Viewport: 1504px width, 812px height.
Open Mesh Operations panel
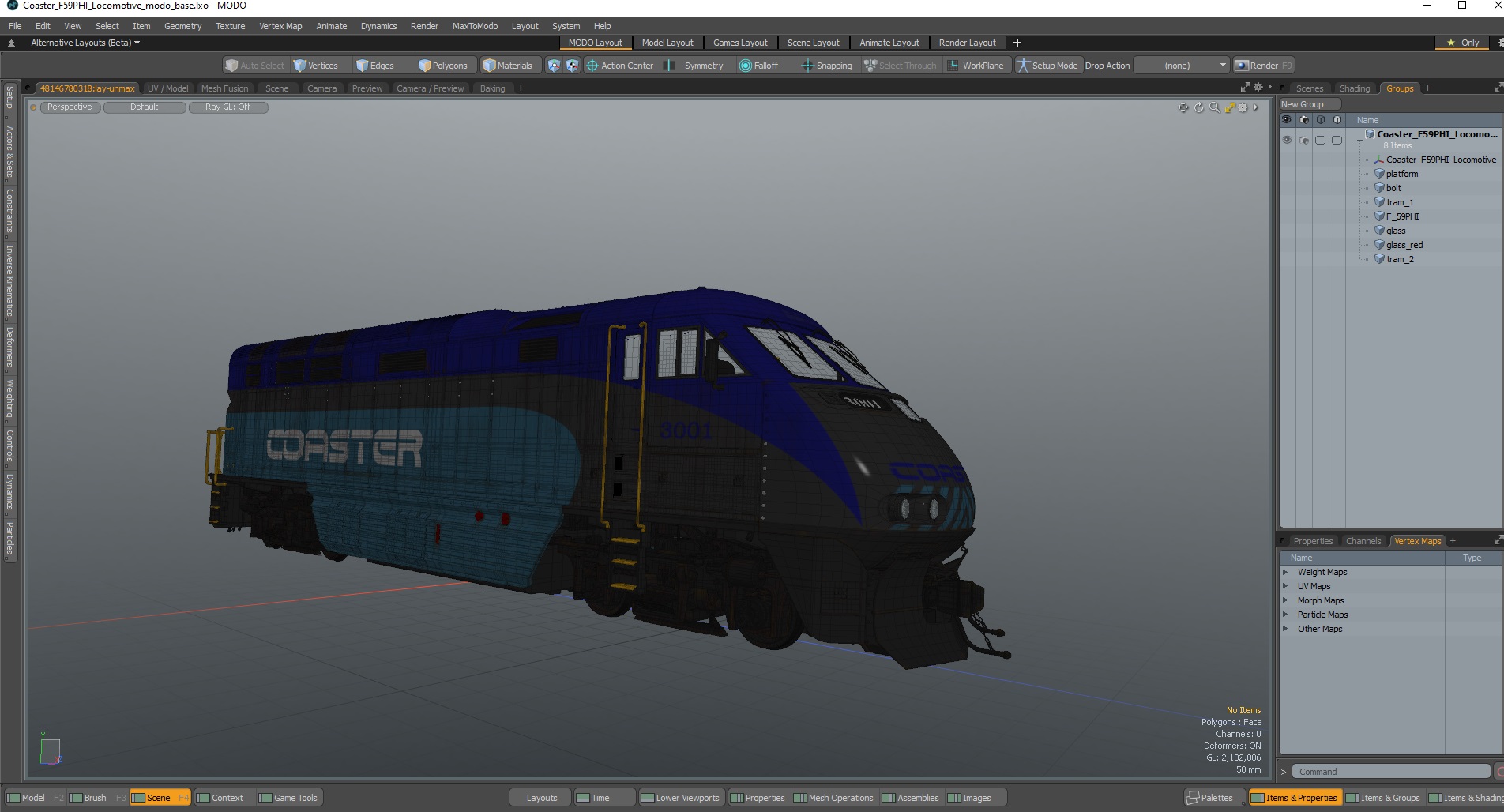pyautogui.click(x=833, y=798)
